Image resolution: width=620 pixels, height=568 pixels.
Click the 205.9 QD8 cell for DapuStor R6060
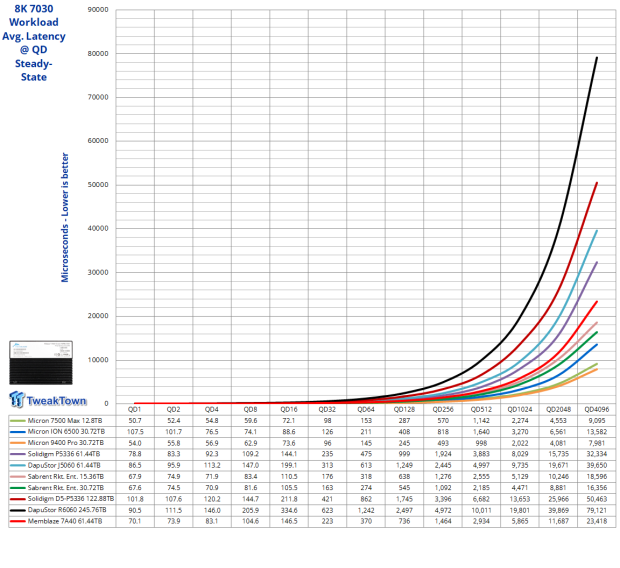coord(250,510)
